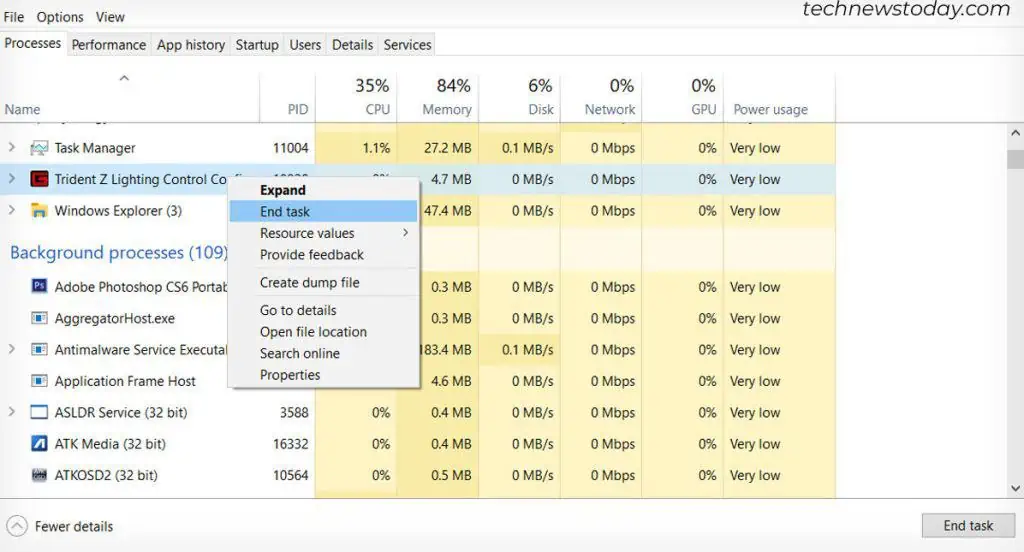This screenshot has height=552, width=1024.
Task: Choose Create dump file
Action: tap(323, 282)
